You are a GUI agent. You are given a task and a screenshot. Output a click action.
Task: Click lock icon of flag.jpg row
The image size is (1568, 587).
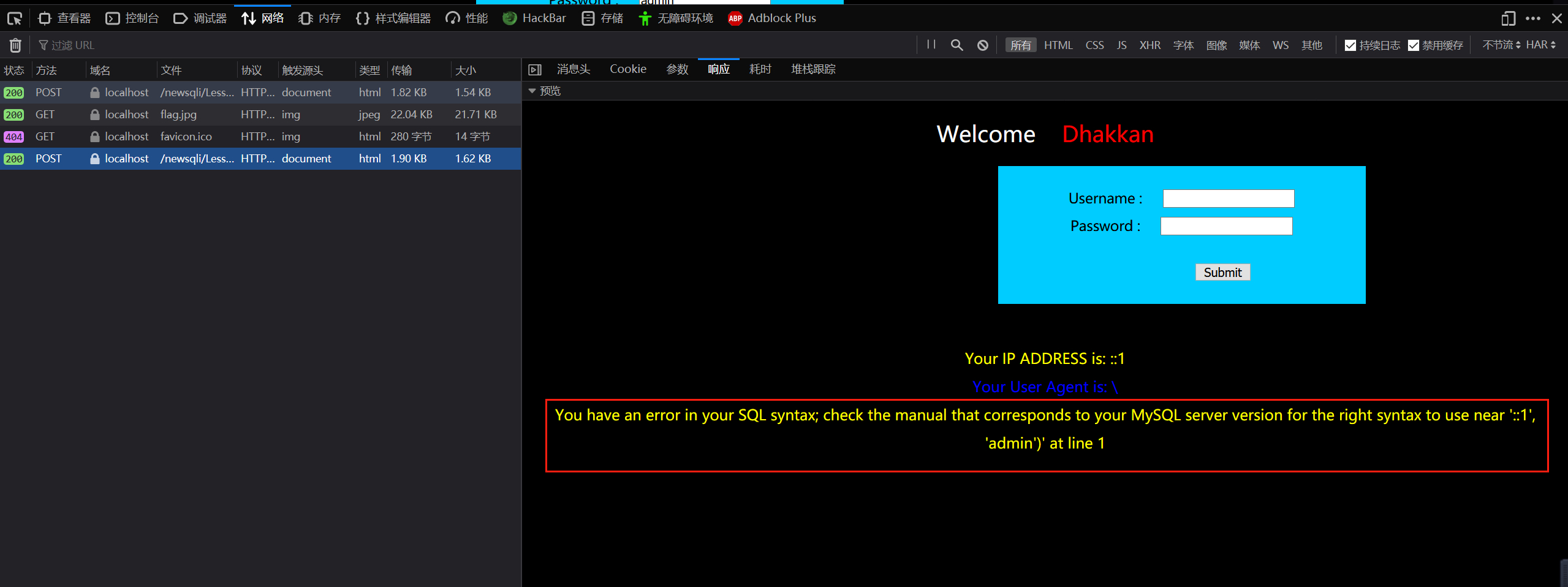[x=95, y=115]
